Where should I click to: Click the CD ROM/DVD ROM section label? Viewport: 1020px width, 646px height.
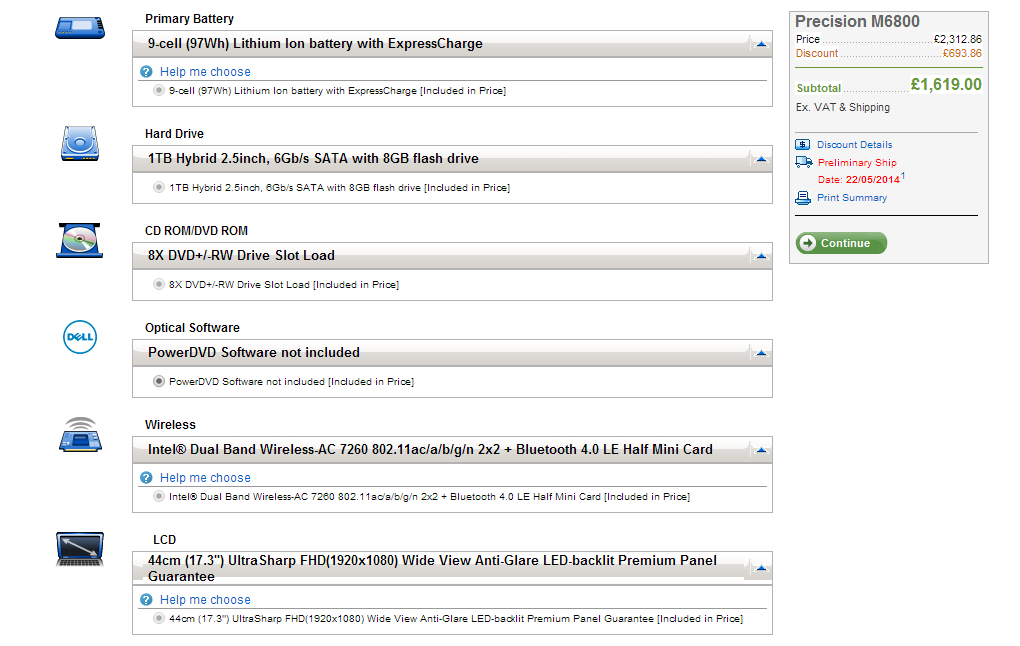pyautogui.click(x=196, y=231)
